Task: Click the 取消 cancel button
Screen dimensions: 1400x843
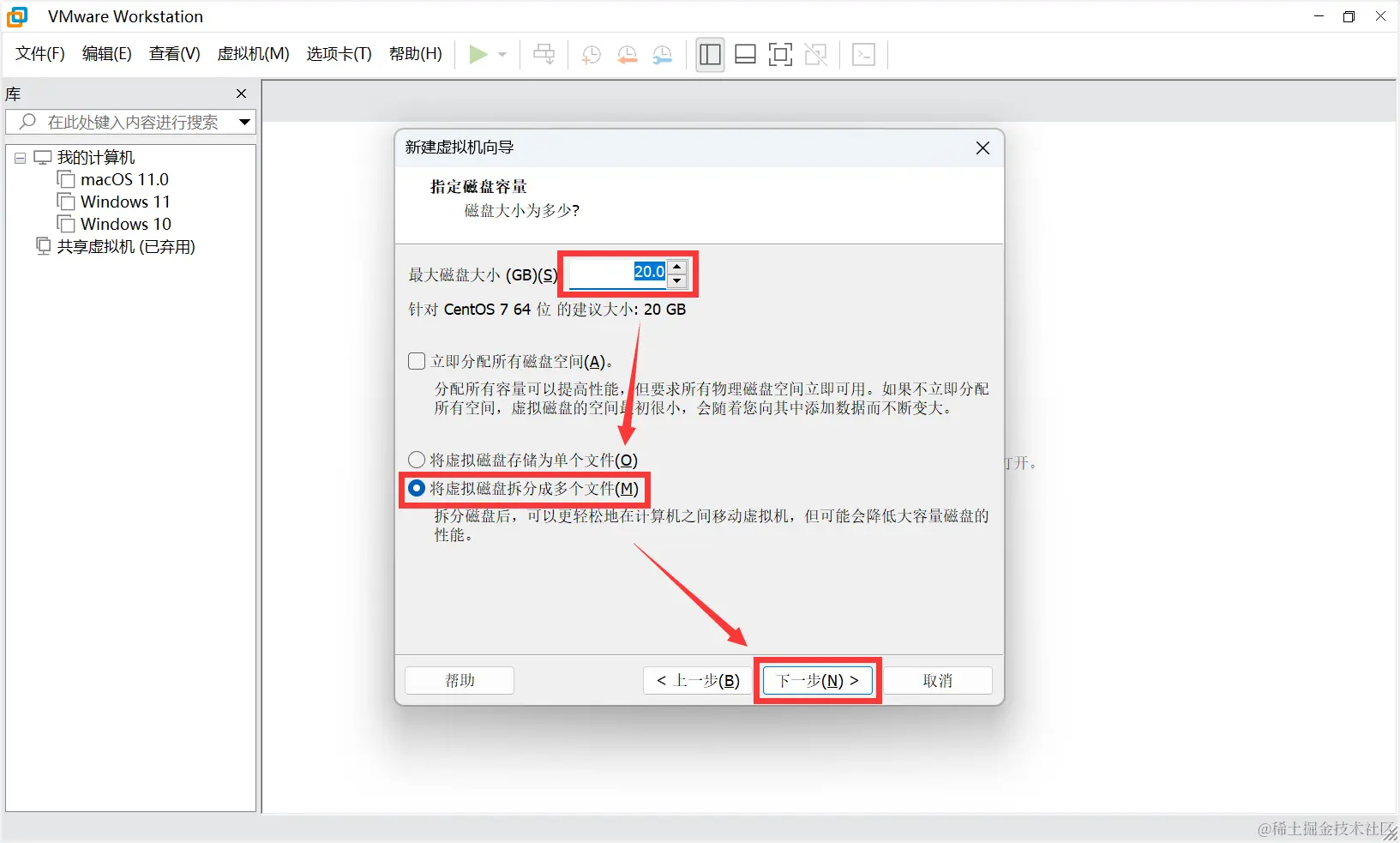Action: point(938,680)
